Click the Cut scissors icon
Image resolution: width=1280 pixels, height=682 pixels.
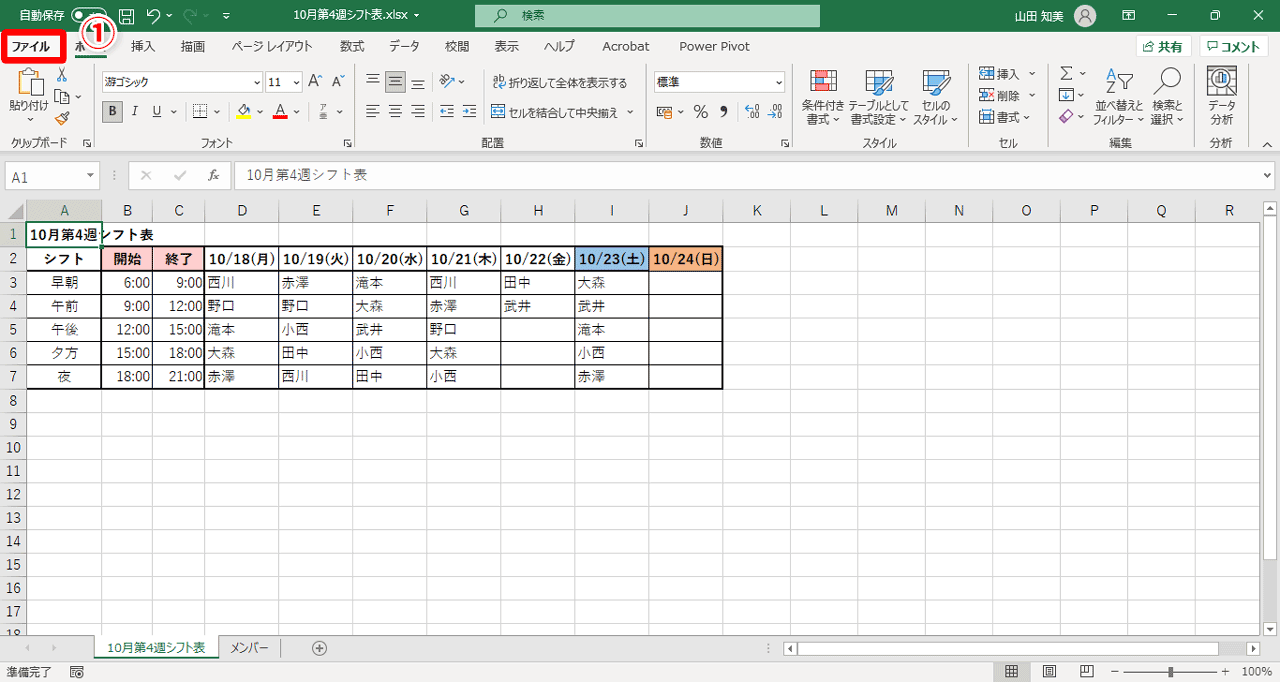pos(62,75)
